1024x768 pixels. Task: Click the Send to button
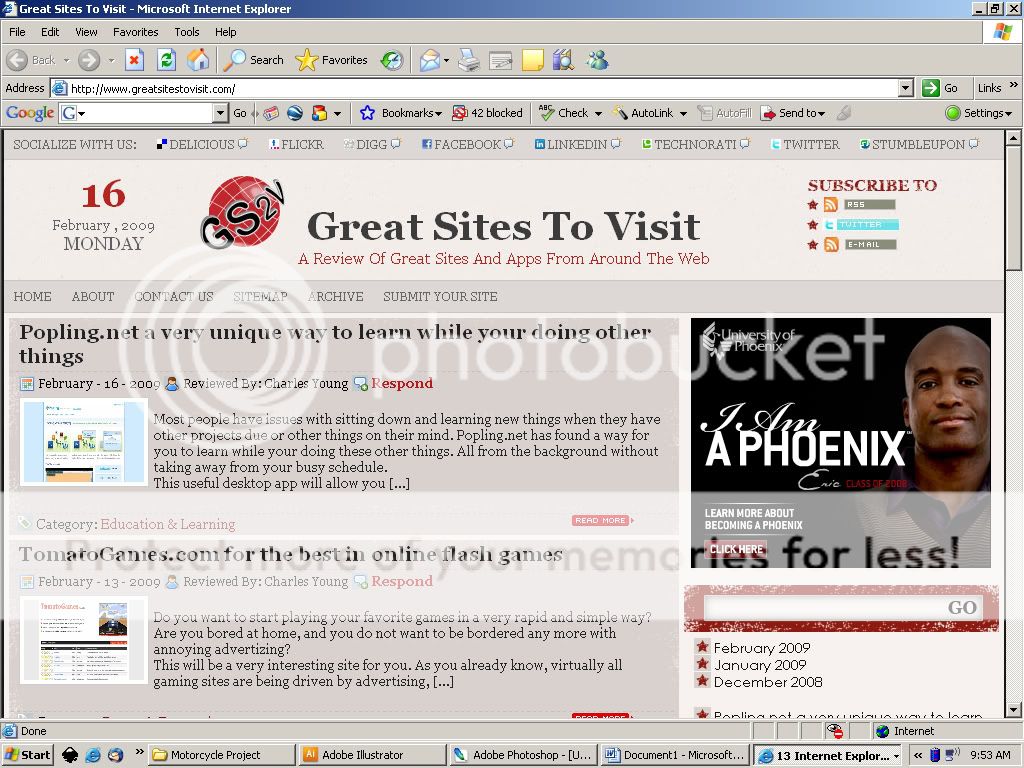point(793,113)
